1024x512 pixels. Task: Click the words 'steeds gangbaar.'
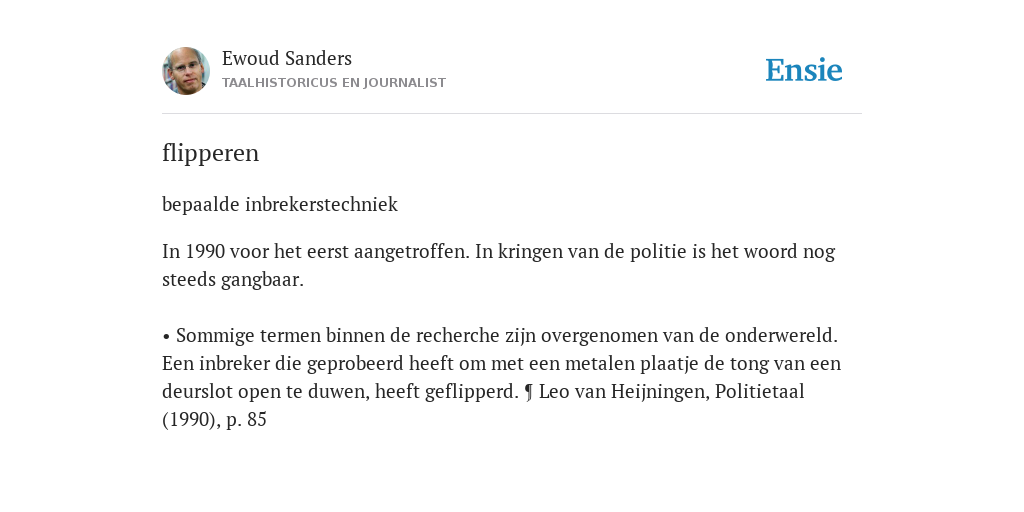click(232, 280)
